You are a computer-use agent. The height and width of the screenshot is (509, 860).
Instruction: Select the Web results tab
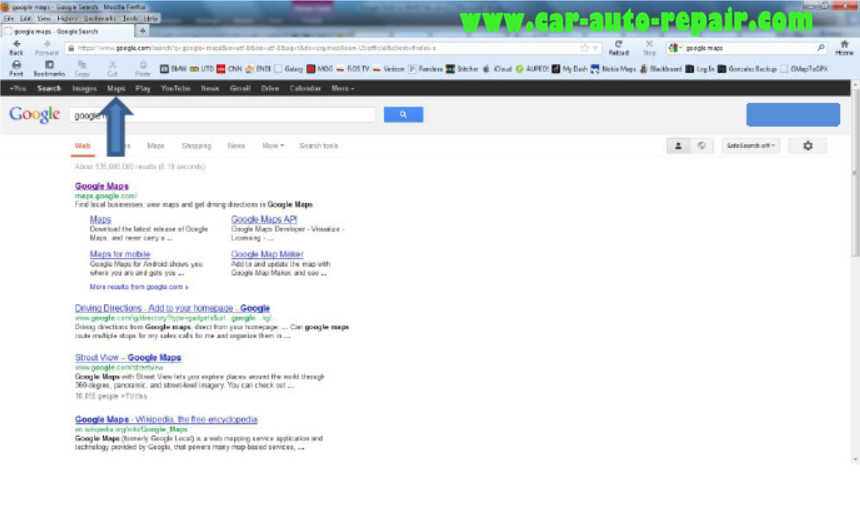point(82,146)
